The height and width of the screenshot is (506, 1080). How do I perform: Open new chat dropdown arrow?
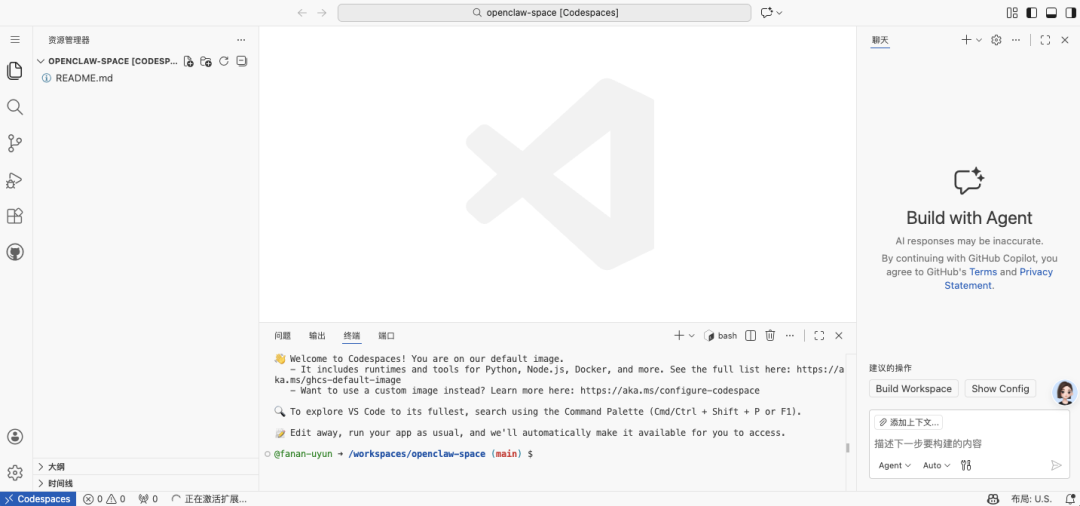coord(979,40)
